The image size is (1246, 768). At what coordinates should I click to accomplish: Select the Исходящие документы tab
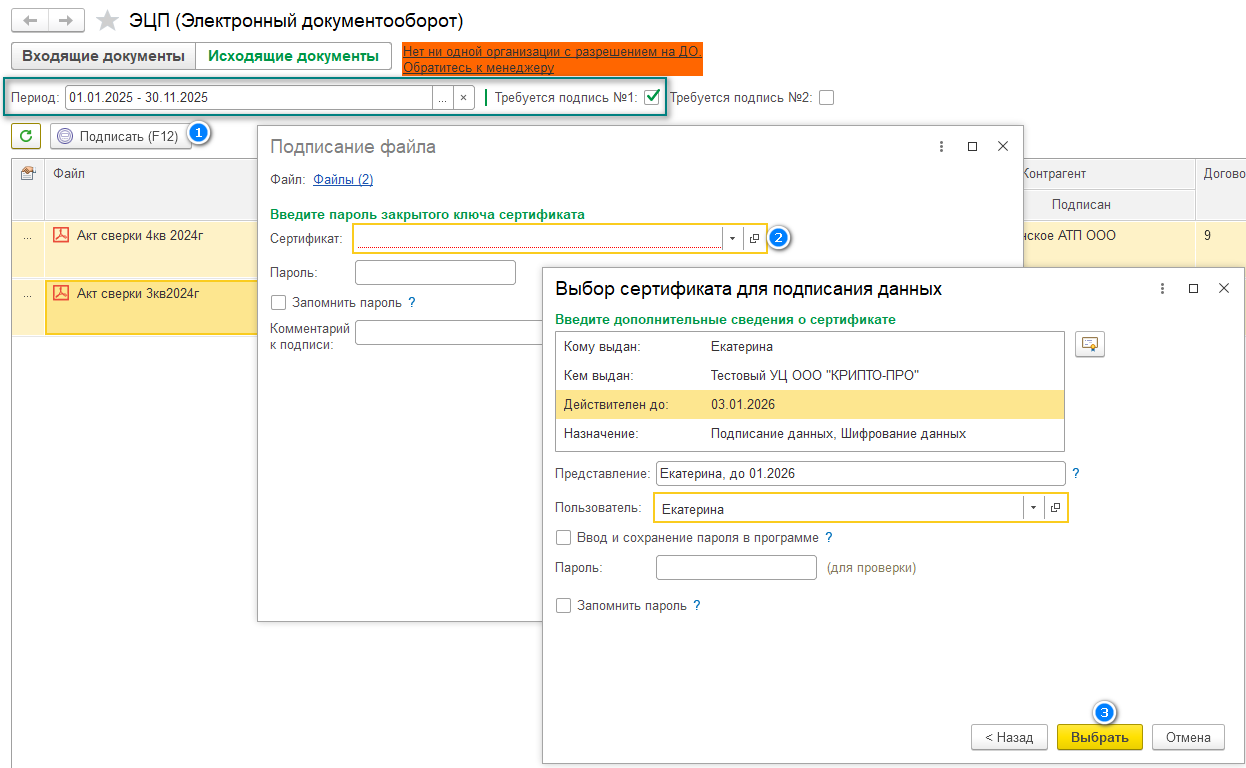(293, 56)
